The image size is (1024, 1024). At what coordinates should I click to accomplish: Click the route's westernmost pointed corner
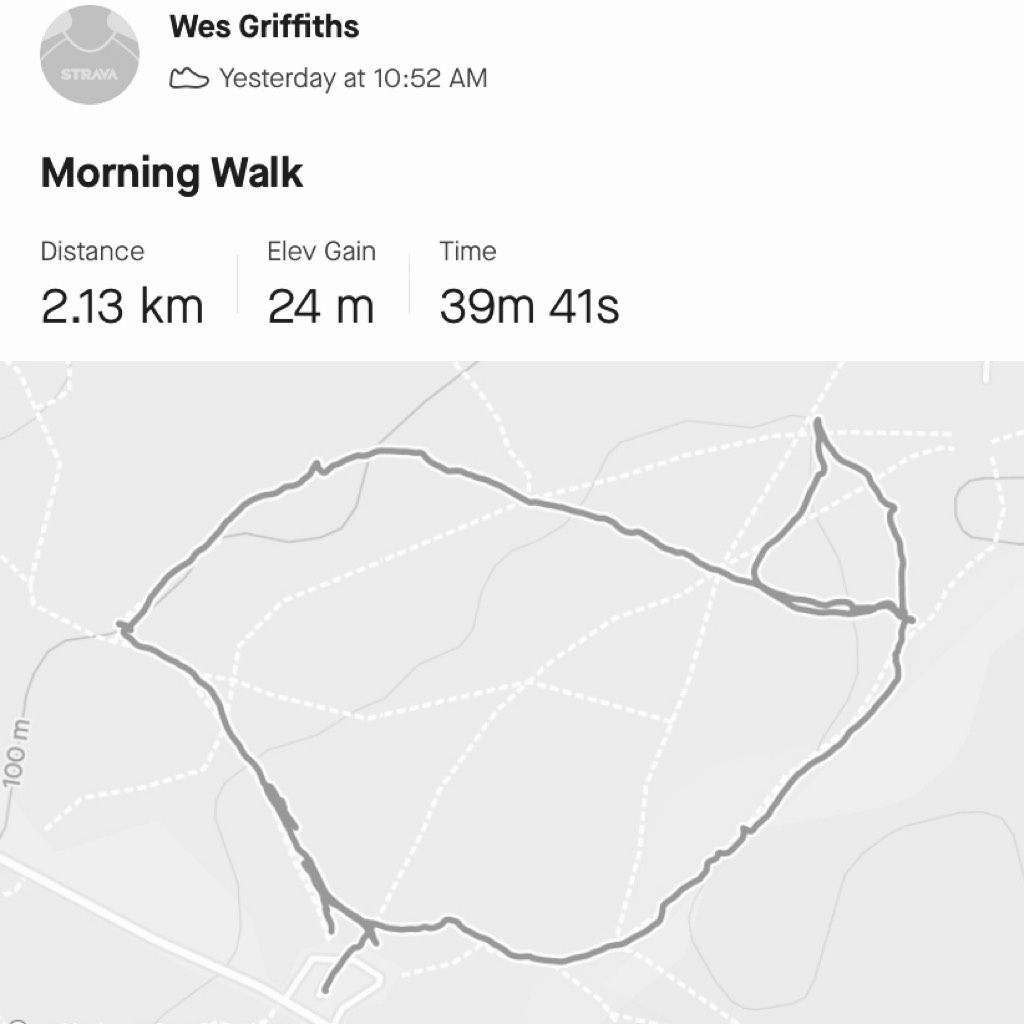(x=123, y=628)
